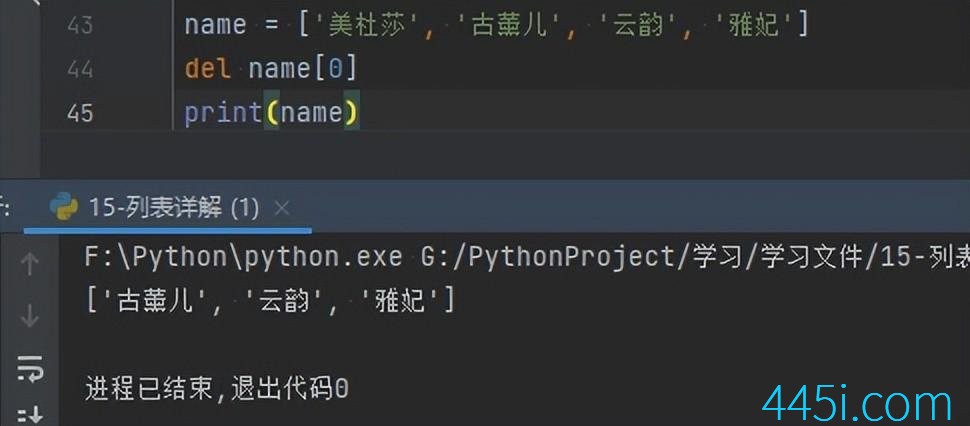Click the Down the stack trace arrow

[x=29, y=315]
